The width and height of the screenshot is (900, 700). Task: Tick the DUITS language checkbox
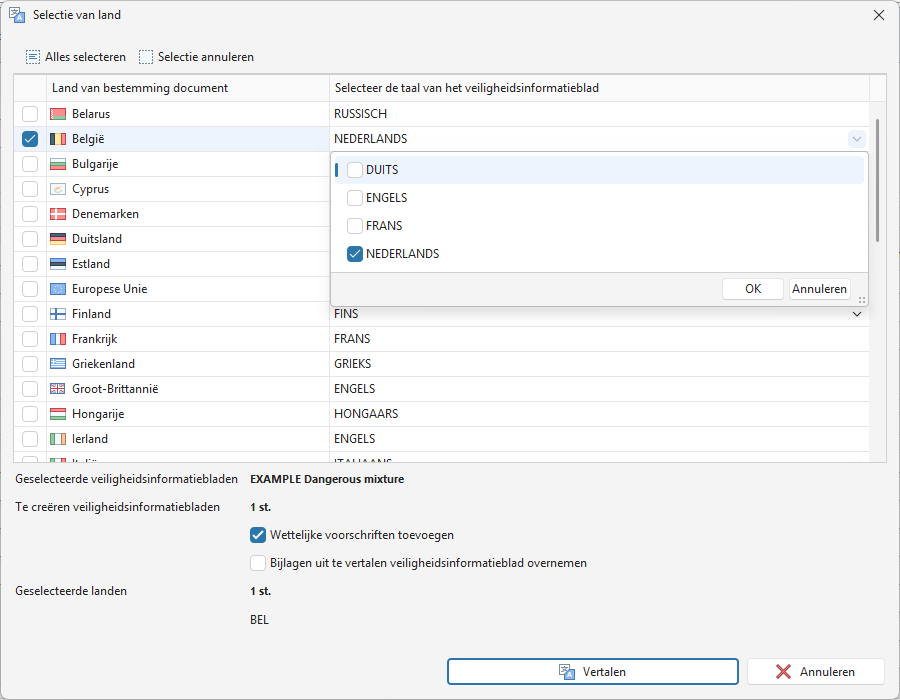pyautogui.click(x=355, y=170)
